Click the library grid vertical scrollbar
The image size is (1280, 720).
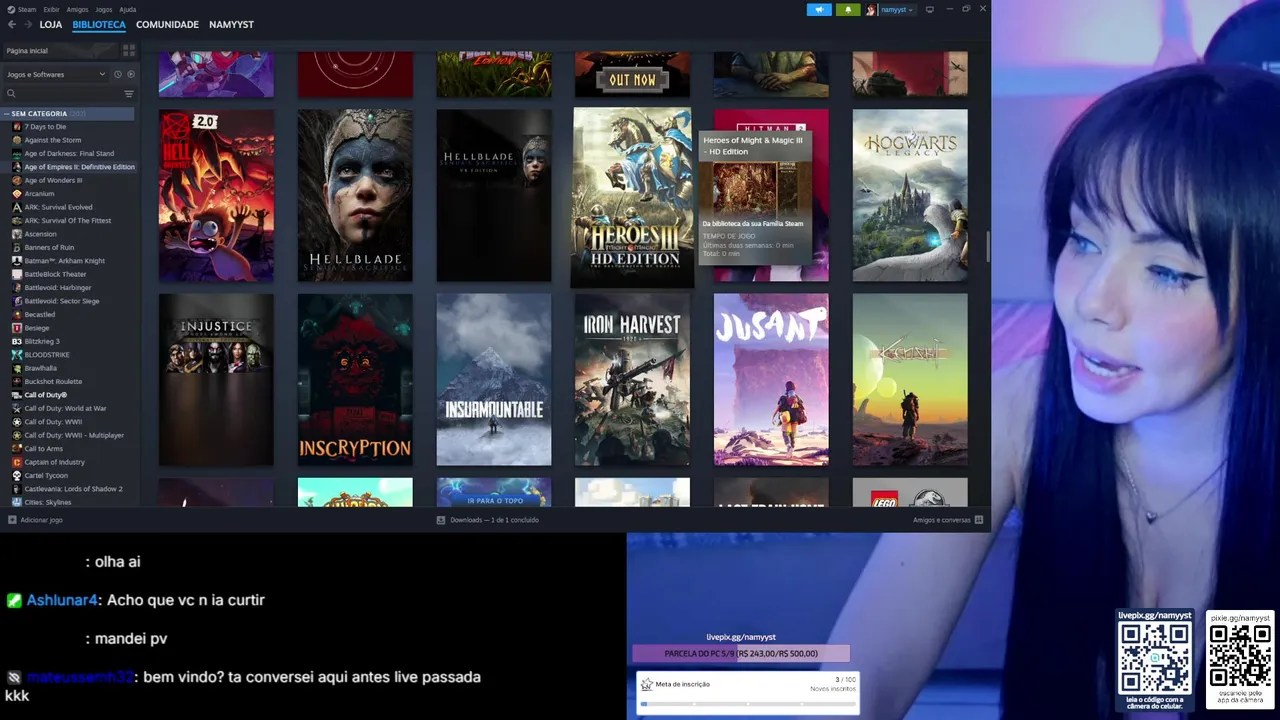987,246
